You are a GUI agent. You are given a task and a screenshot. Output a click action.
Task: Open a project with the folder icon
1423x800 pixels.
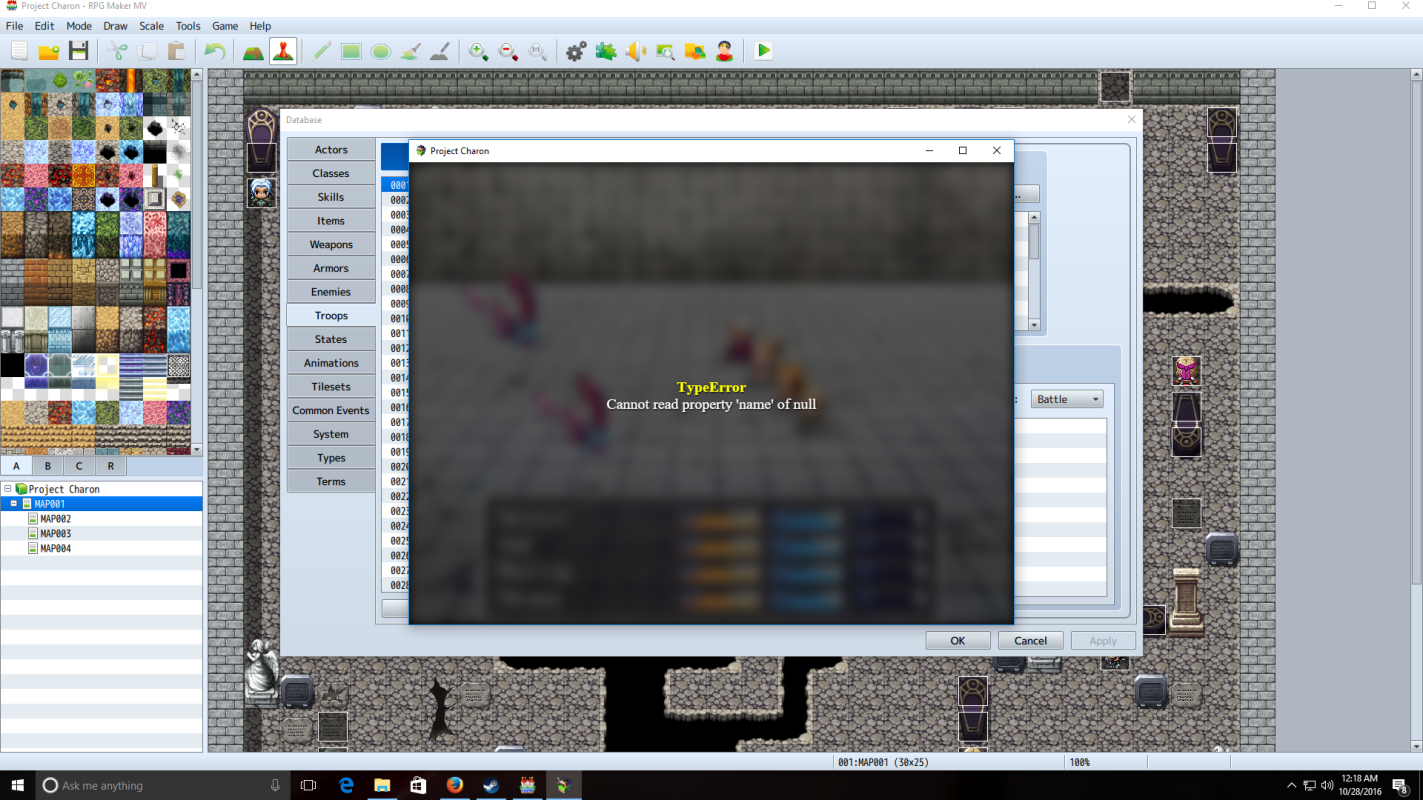coord(48,51)
